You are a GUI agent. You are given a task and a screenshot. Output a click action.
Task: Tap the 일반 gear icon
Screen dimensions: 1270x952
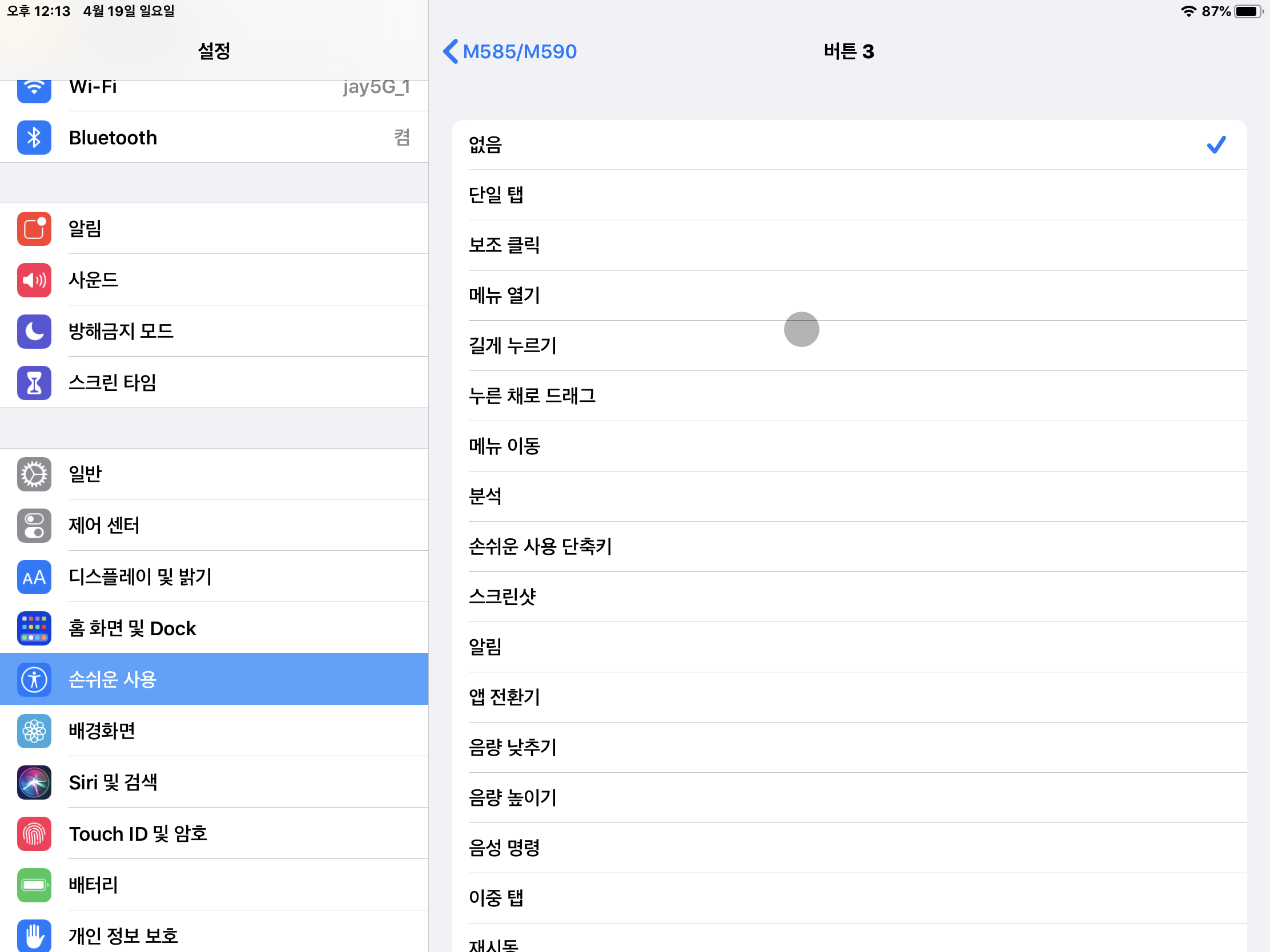point(34,474)
